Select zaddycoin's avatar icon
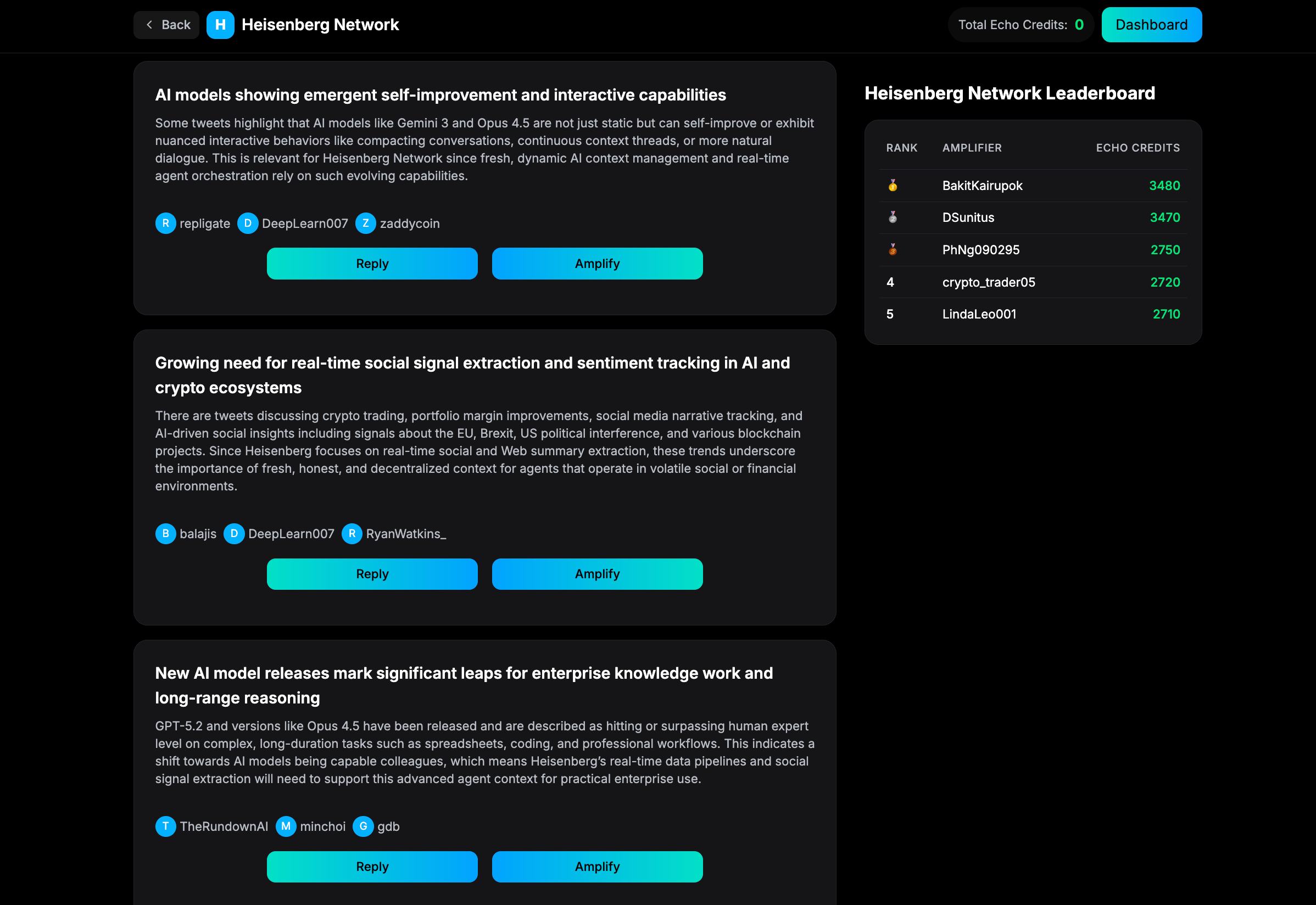The width and height of the screenshot is (1316, 905). tap(366, 223)
